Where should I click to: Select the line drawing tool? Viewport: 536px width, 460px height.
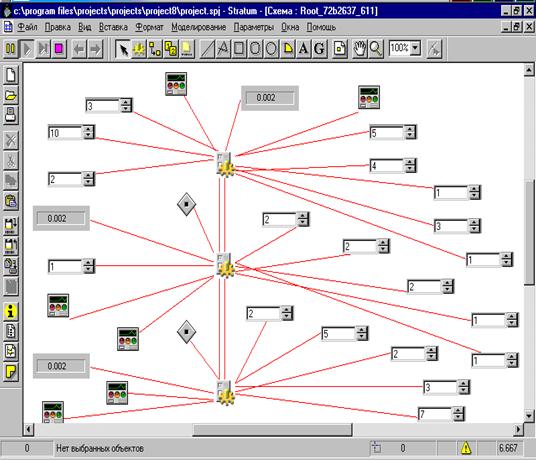[x=206, y=49]
